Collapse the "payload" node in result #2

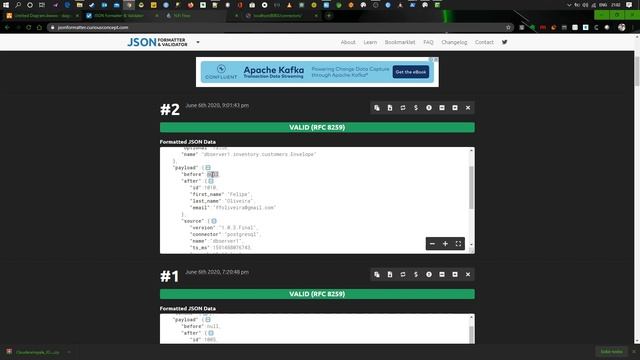(x=208, y=168)
